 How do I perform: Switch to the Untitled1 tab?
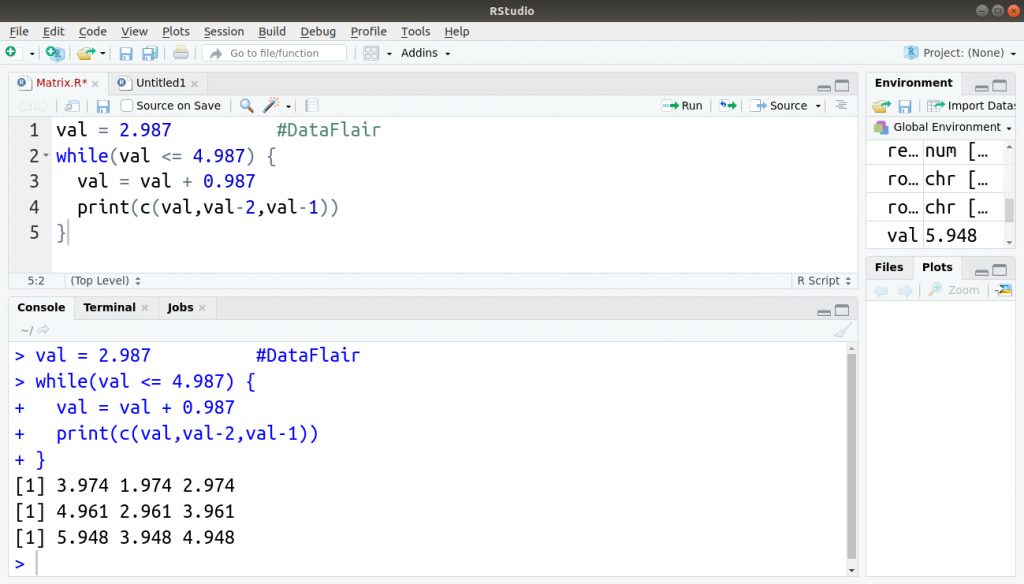pyautogui.click(x=161, y=83)
